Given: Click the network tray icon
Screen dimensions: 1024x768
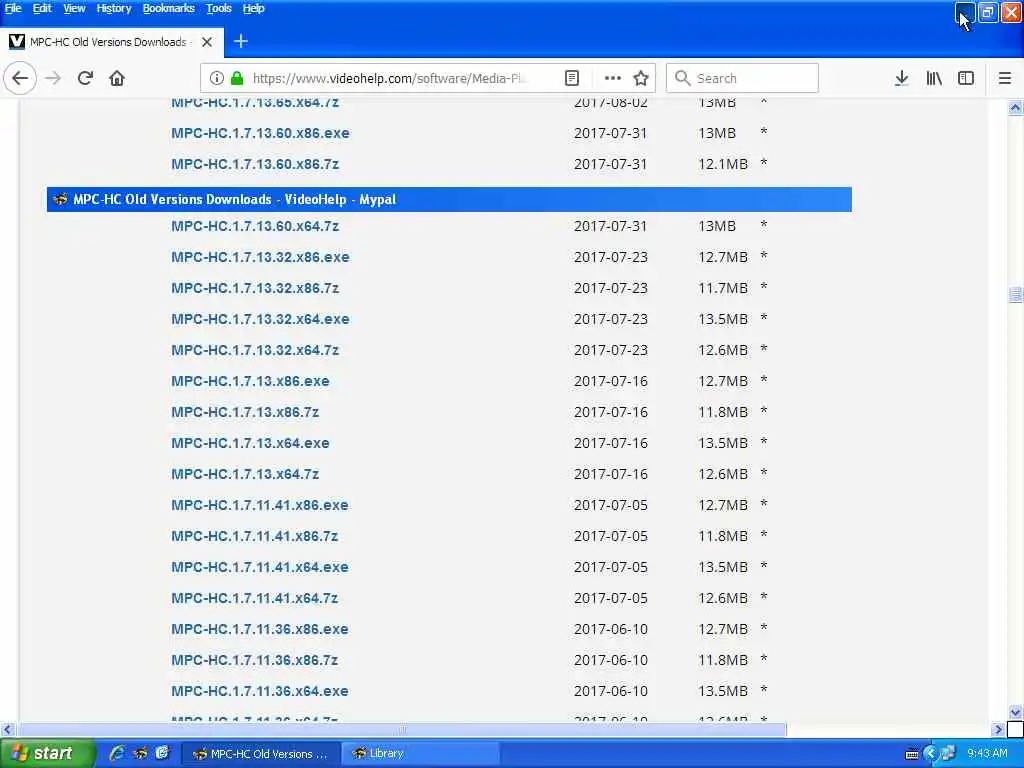Looking at the screenshot, I should 948,754.
